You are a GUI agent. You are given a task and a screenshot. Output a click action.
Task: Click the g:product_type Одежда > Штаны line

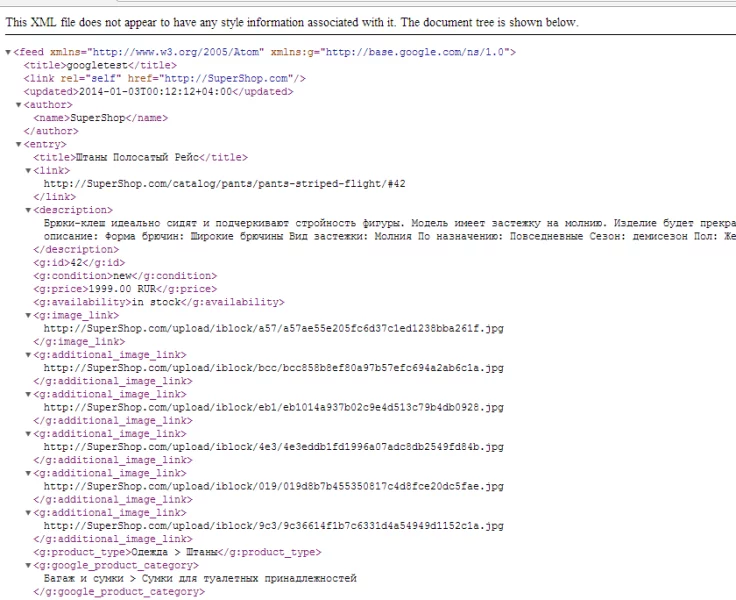pyautogui.click(x=178, y=552)
